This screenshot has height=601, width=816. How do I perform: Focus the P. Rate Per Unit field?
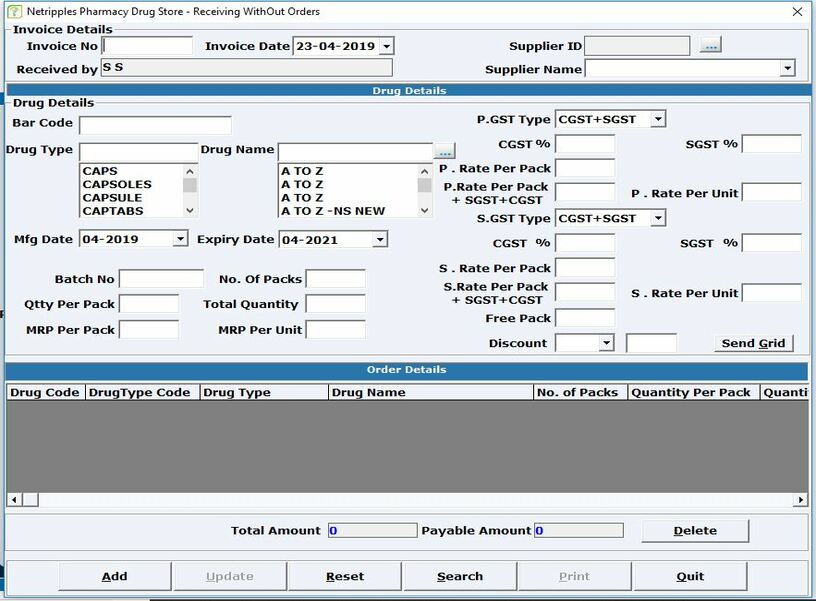tap(772, 193)
